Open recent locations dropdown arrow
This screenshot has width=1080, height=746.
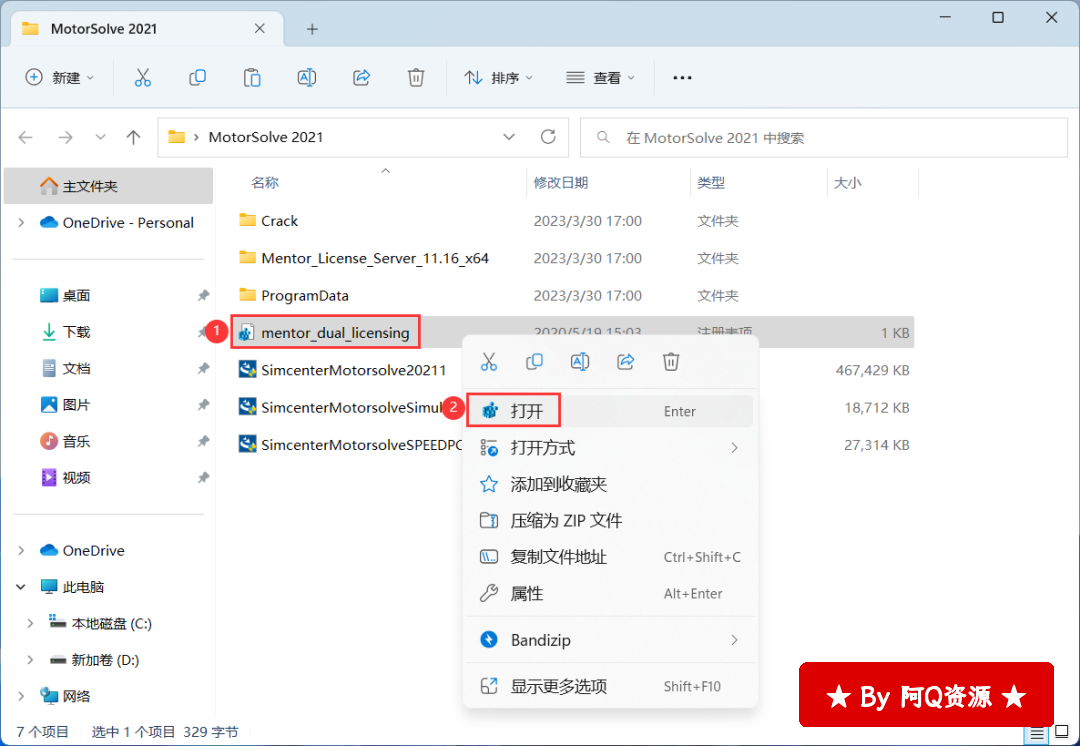click(101, 137)
